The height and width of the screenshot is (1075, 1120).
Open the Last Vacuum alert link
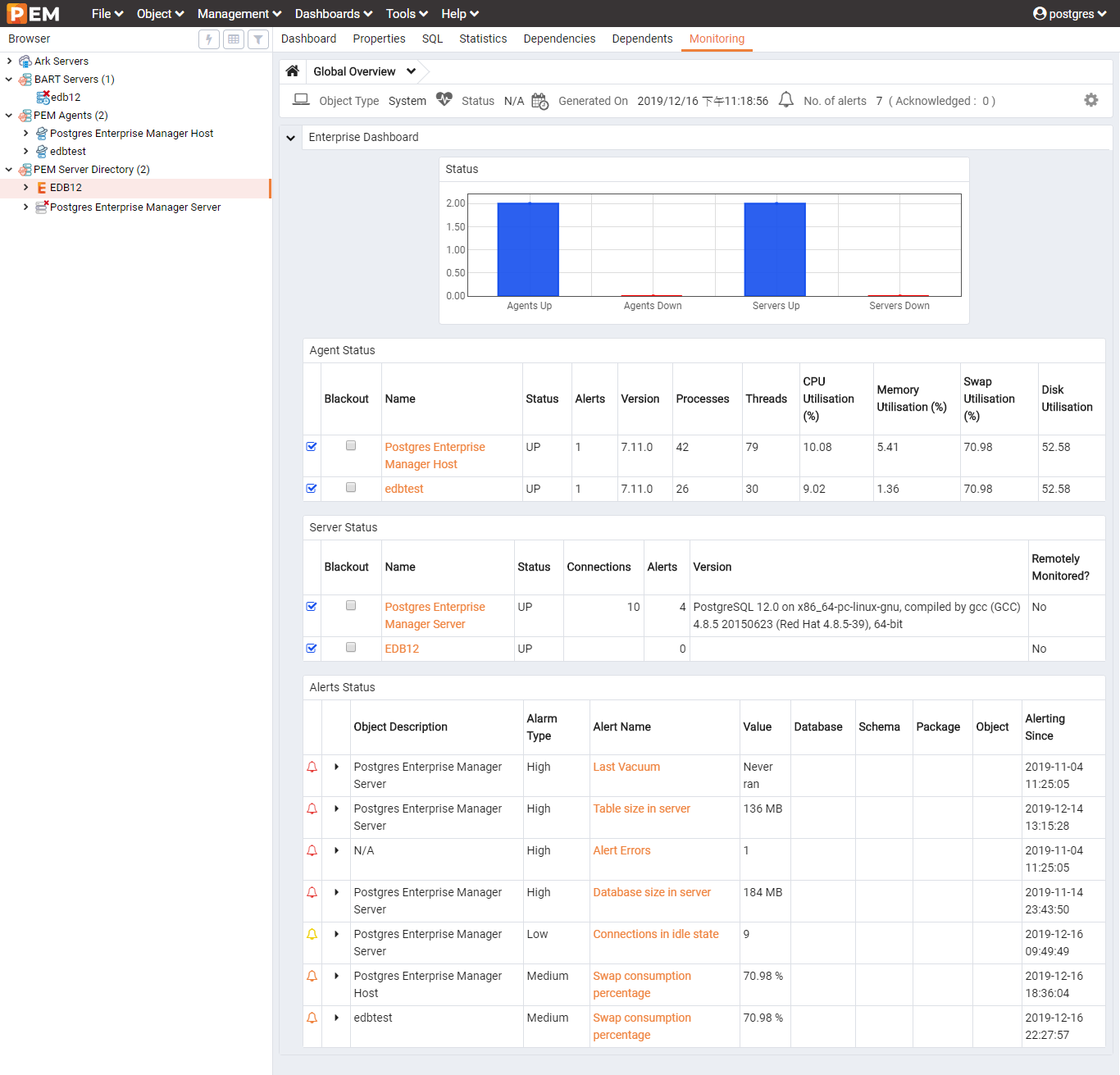[626, 768]
